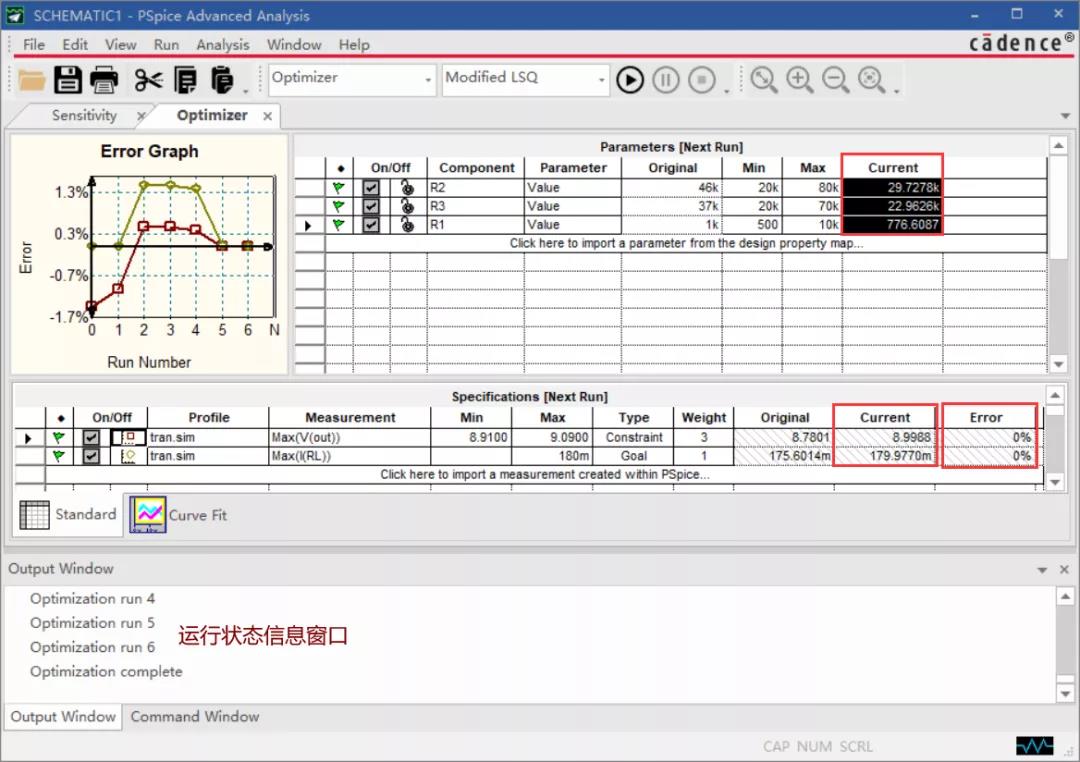Print using the printer icon
Screen dimensions: 1080x762
(104, 80)
